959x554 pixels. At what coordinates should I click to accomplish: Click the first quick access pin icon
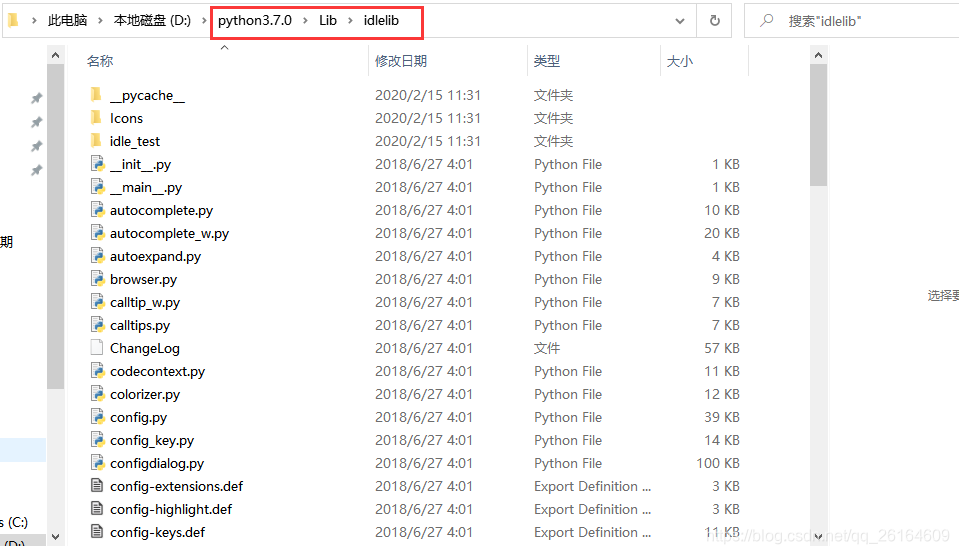(37, 98)
